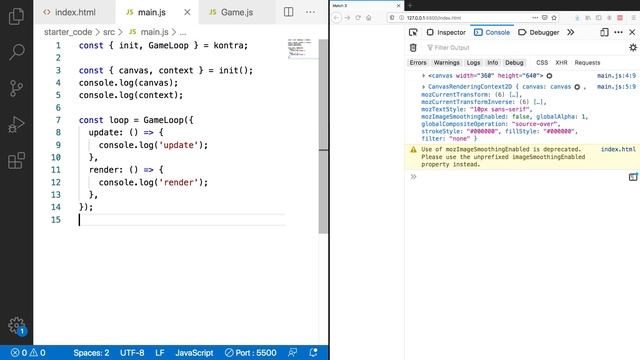The image size is (640, 360).
Task: Click UTF-8 encoding in status bar
Action: pos(132,353)
